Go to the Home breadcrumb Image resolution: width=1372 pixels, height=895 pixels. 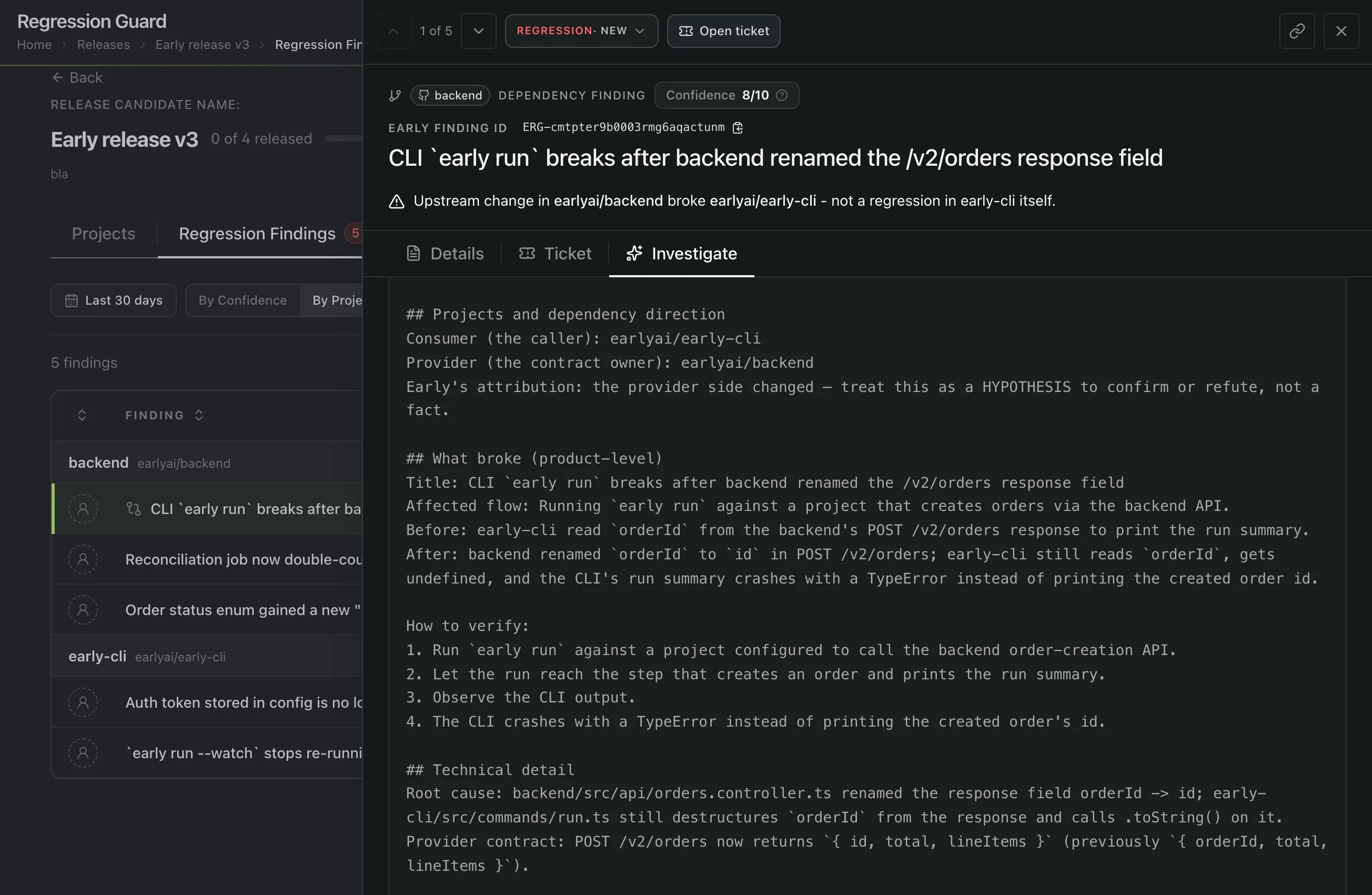(x=34, y=44)
